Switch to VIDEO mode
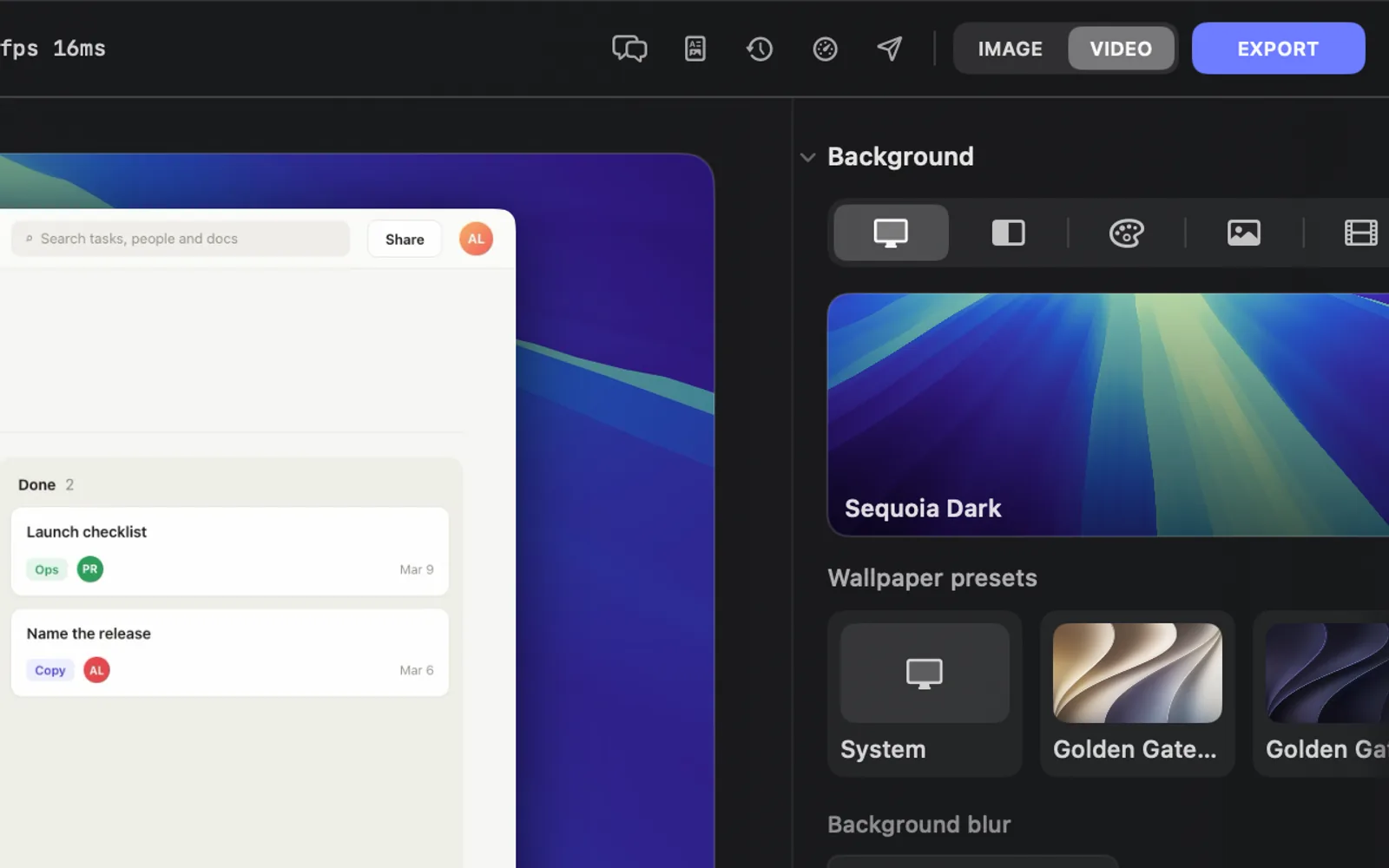1389x868 pixels. tap(1121, 49)
